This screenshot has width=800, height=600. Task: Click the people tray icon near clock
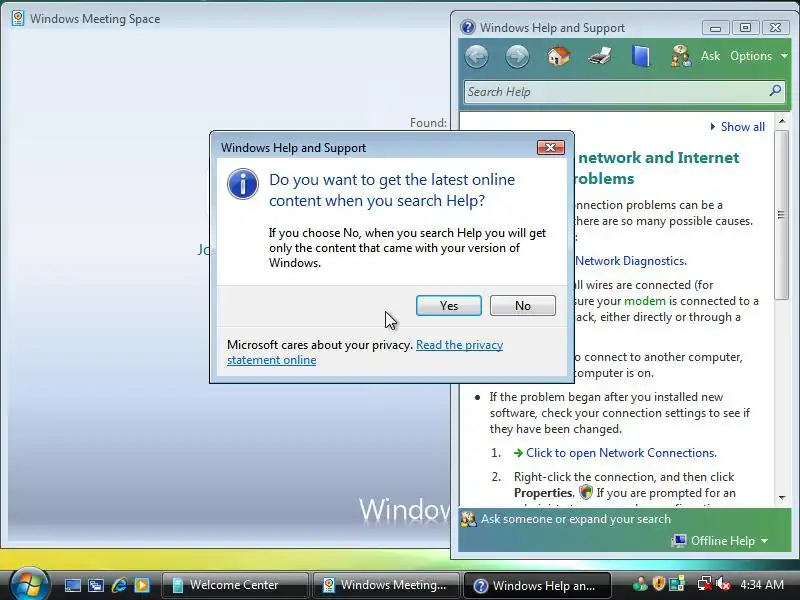tap(639, 584)
